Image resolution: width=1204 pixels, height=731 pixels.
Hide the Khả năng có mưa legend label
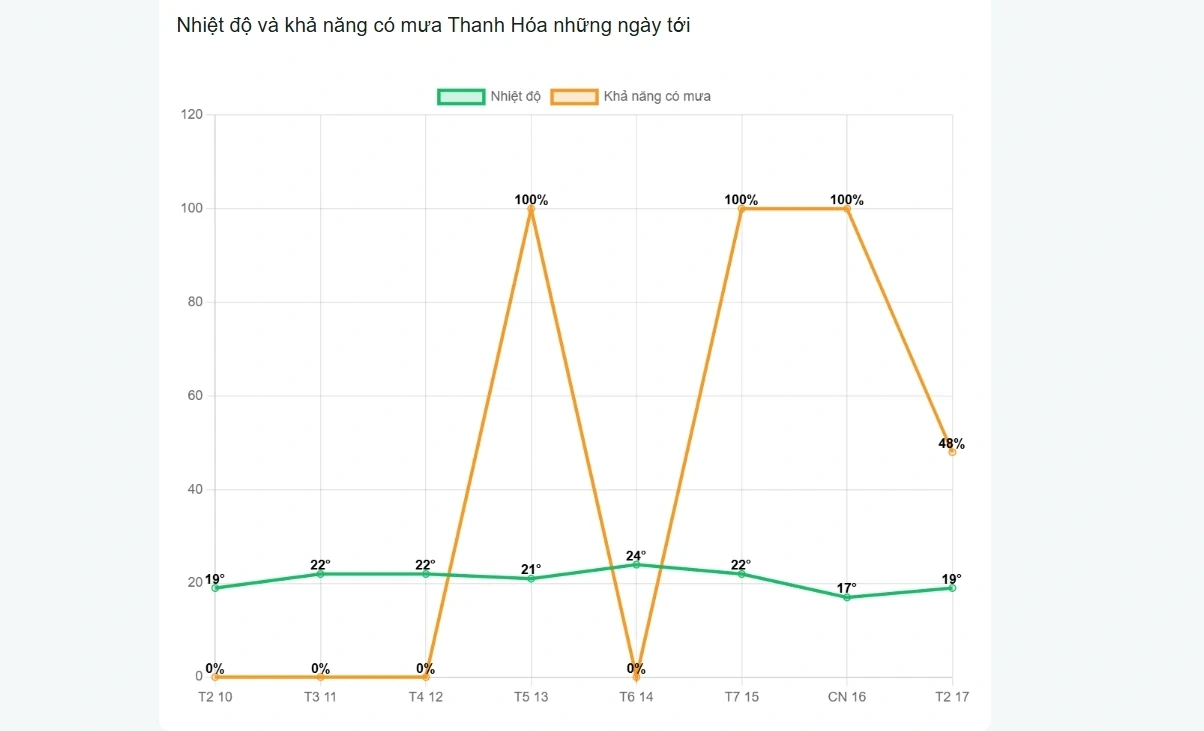pos(657,97)
